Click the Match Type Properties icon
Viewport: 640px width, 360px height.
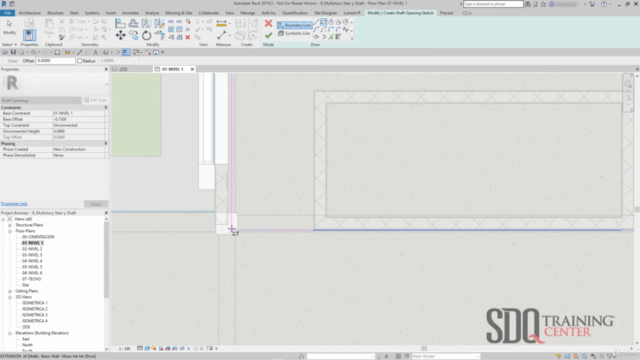(62, 38)
